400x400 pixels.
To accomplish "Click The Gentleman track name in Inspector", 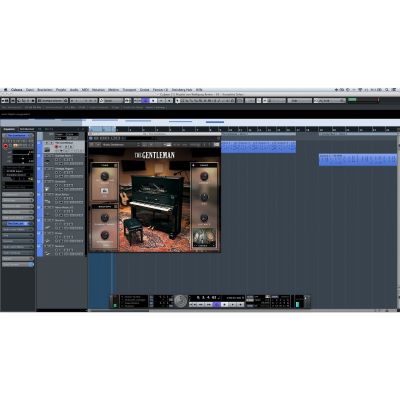I will pos(18,135).
